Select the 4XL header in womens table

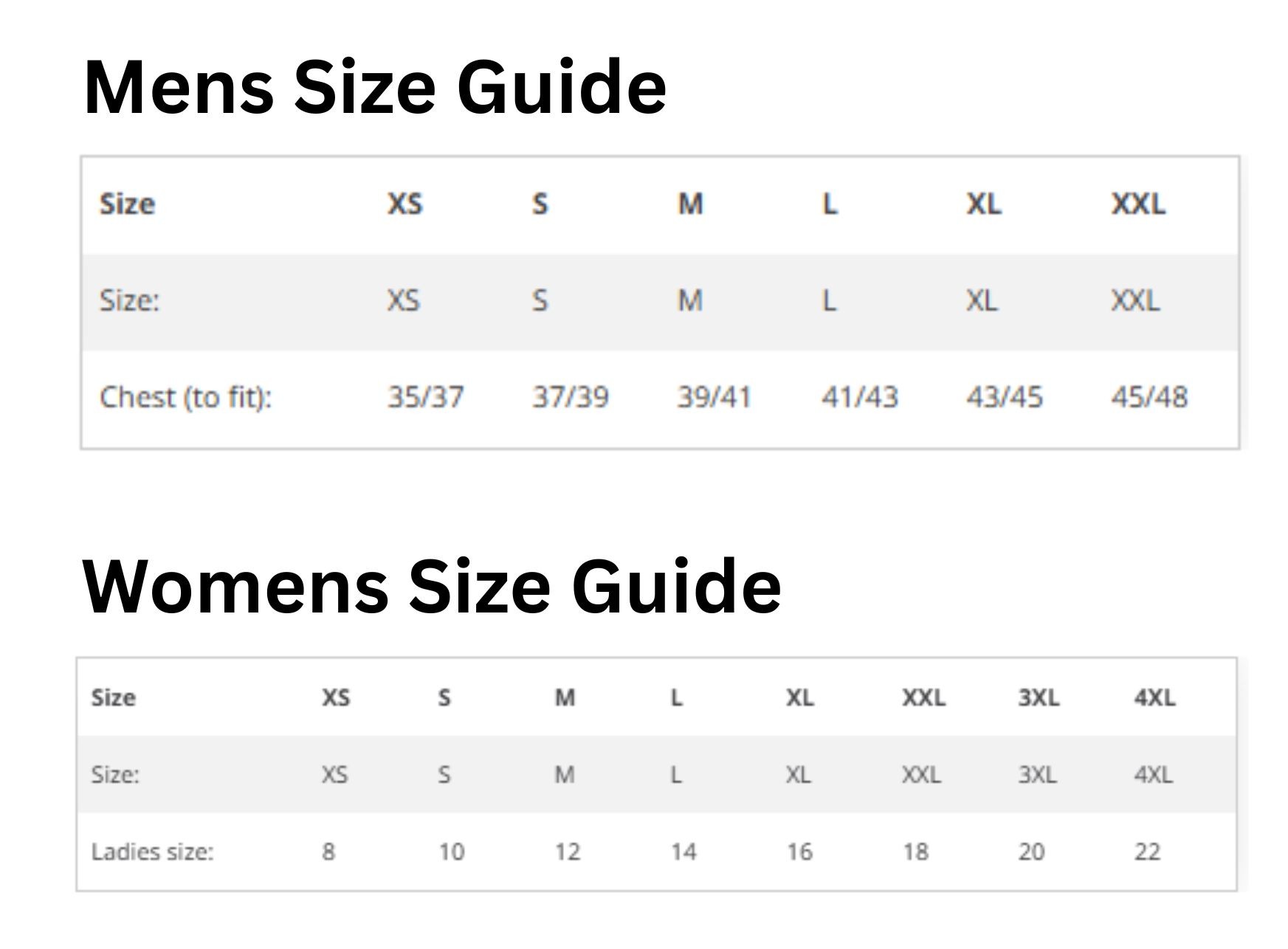[1154, 698]
